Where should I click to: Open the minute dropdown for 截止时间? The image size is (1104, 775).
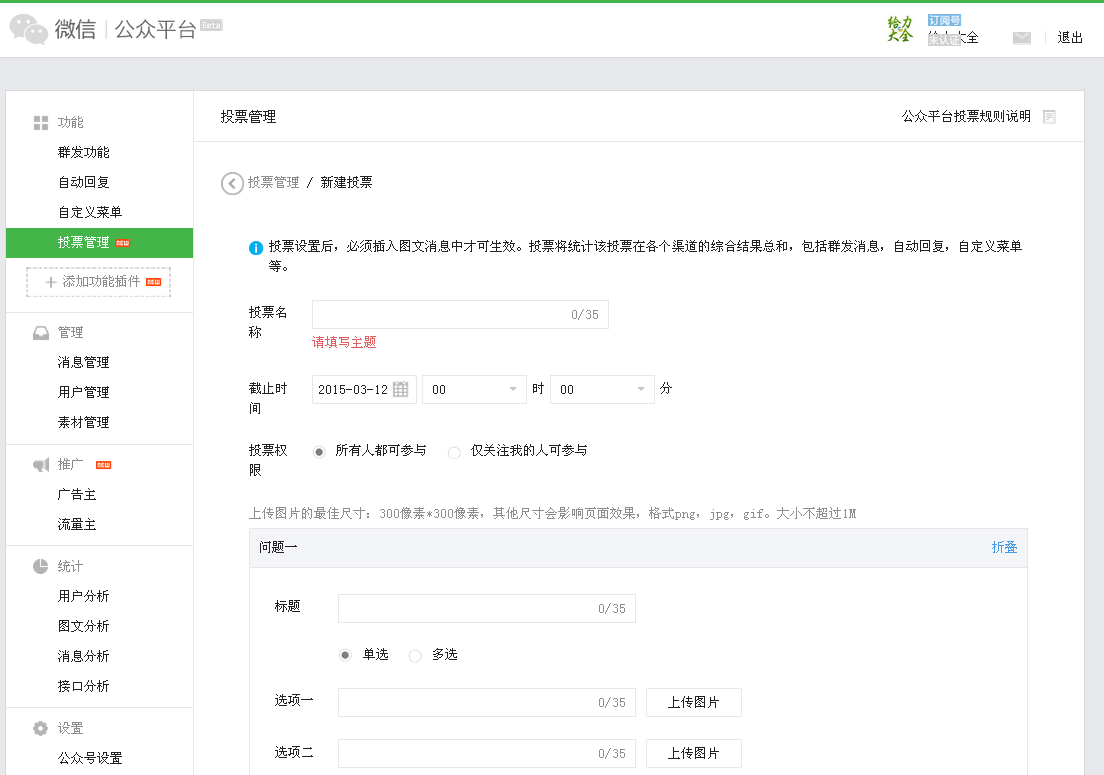click(602, 390)
